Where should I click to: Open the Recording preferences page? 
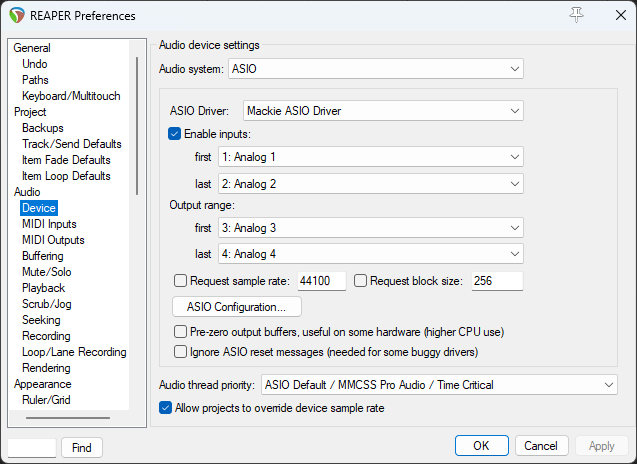pos(46,336)
